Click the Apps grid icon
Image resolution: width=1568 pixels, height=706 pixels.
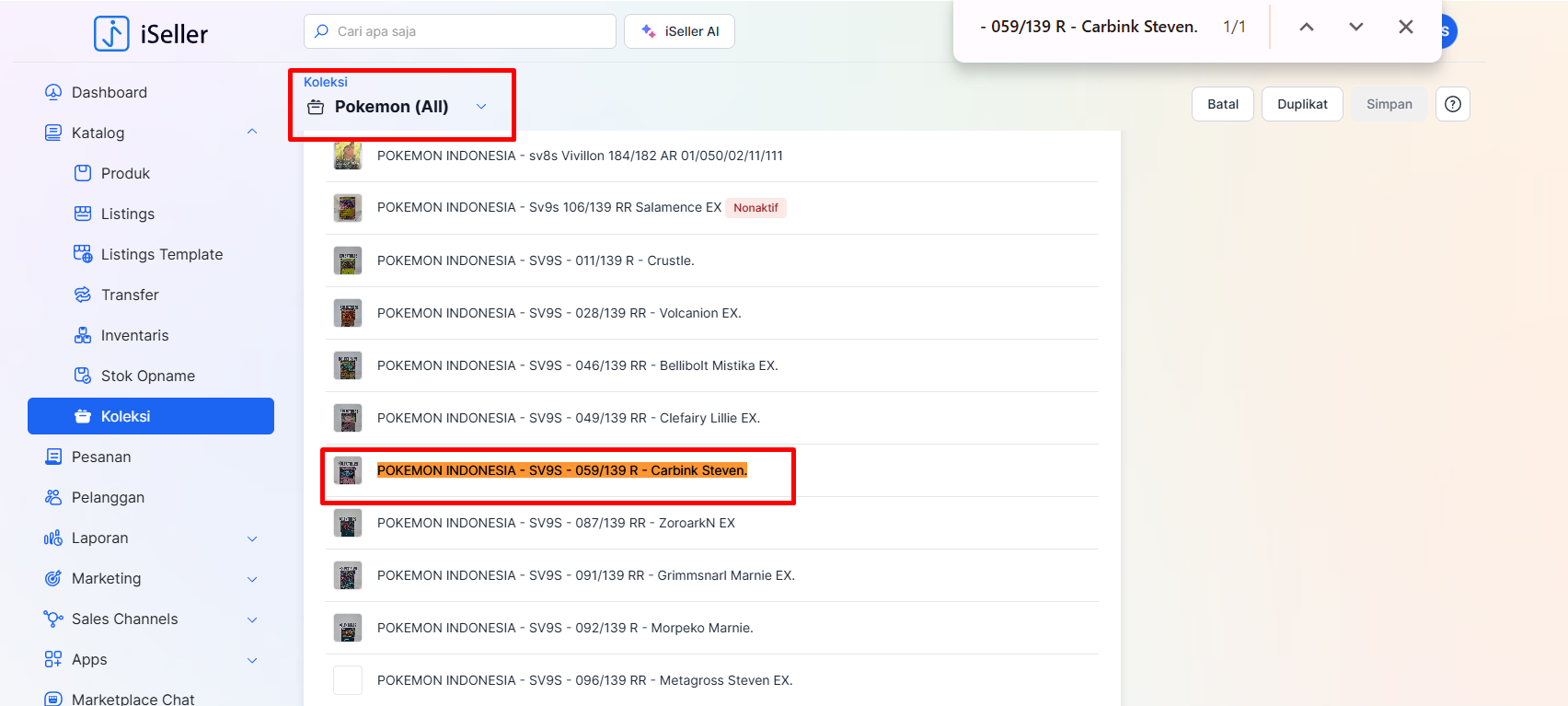click(53, 659)
